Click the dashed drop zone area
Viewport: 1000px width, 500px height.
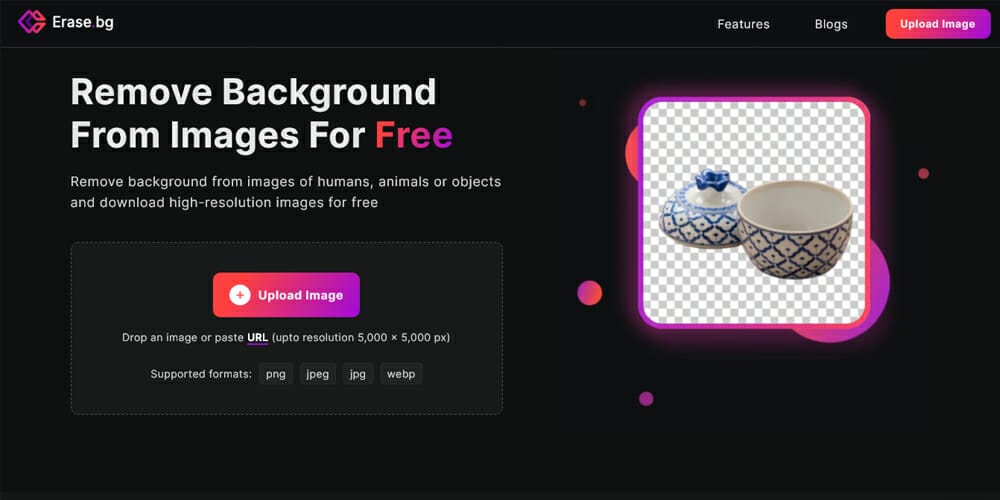(286, 328)
